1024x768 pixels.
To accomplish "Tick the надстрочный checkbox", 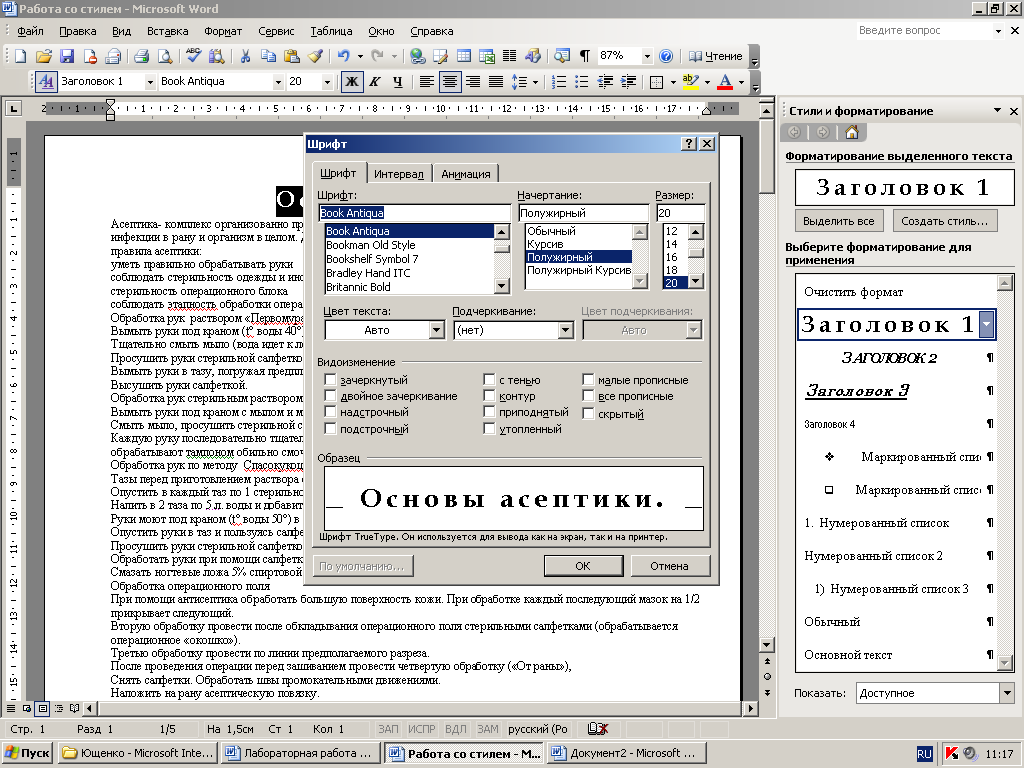I will tap(330, 412).
